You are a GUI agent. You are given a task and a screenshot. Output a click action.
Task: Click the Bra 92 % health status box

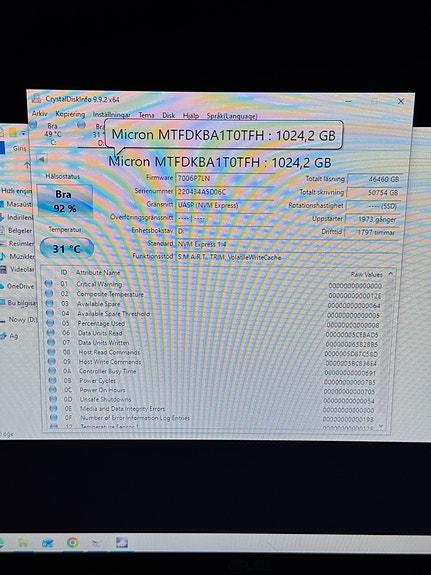coord(65,201)
